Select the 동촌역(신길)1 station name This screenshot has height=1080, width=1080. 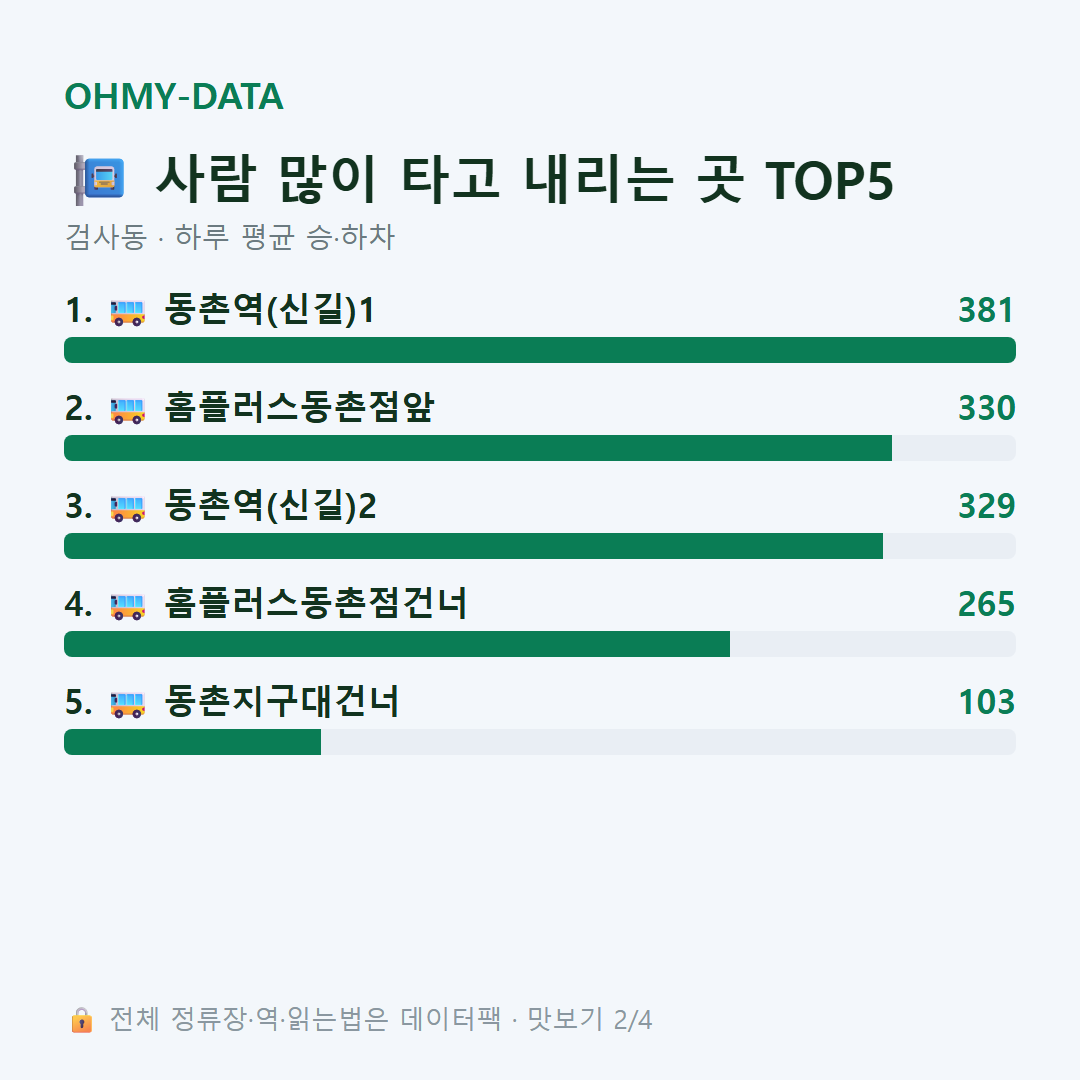tap(269, 310)
